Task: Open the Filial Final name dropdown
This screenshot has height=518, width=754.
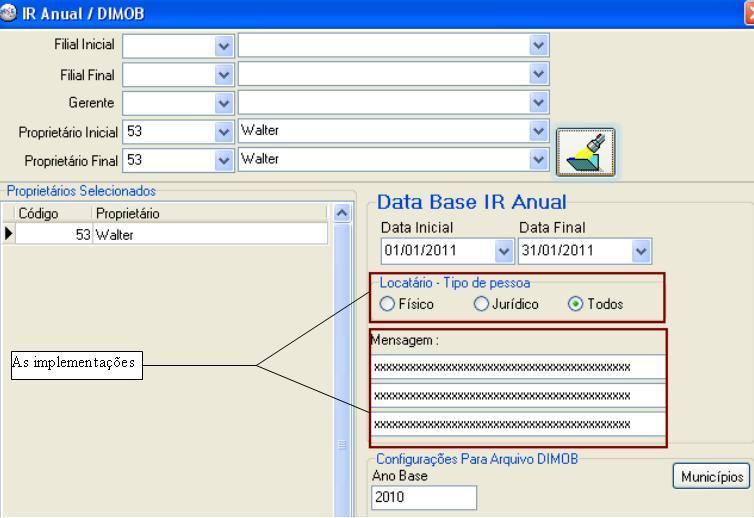Action: 539,74
